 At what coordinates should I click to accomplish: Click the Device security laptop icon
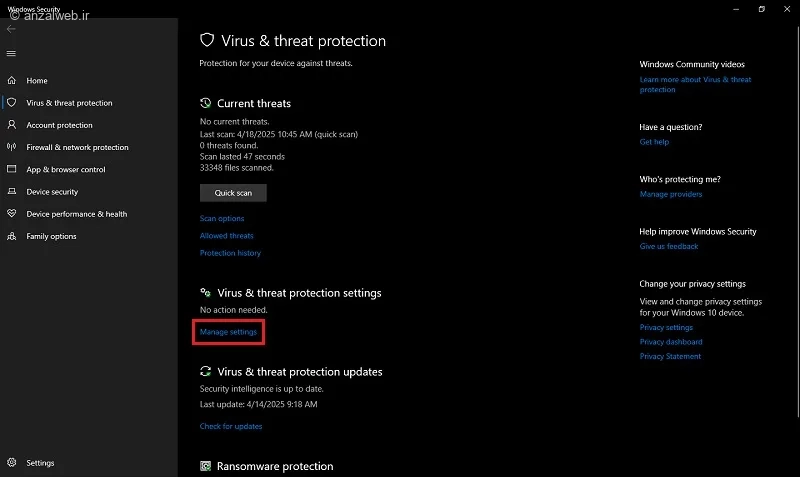click(12, 192)
